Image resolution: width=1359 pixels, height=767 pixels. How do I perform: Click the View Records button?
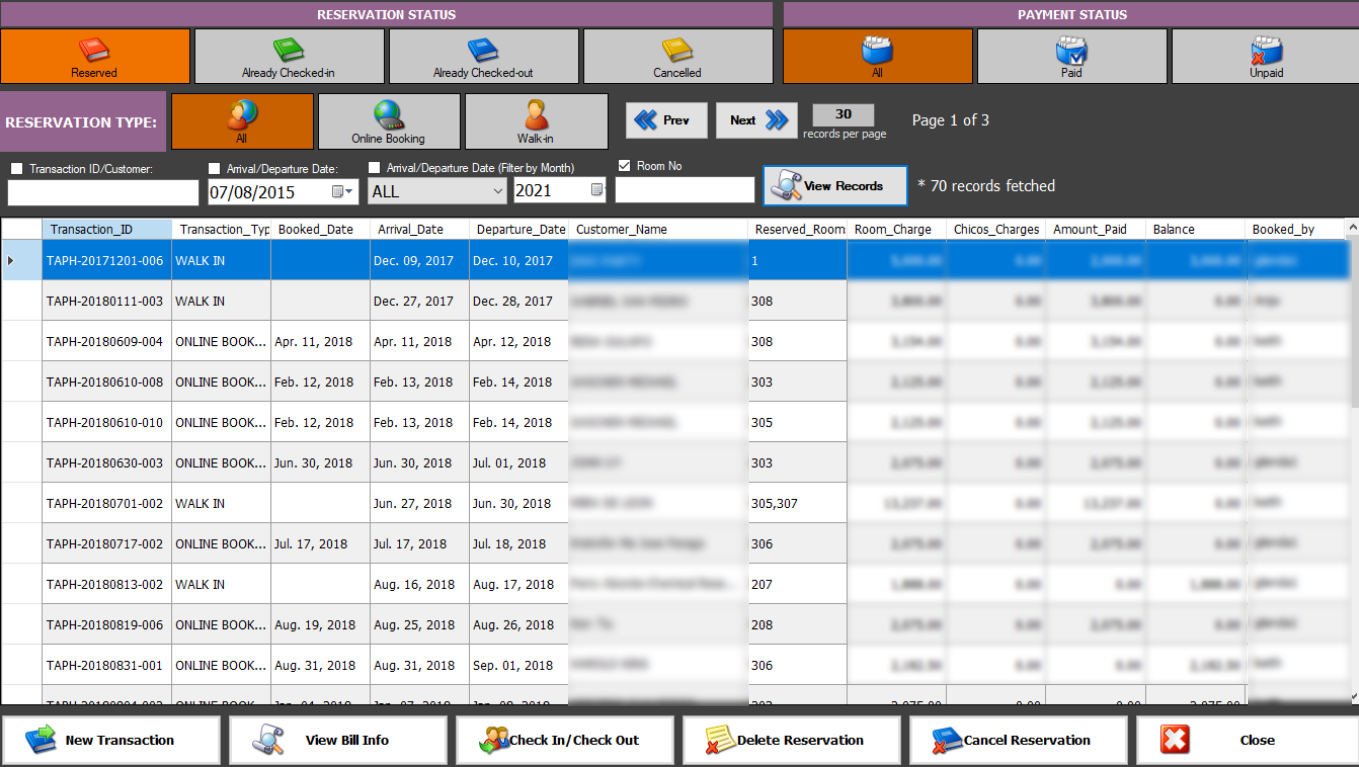835,186
